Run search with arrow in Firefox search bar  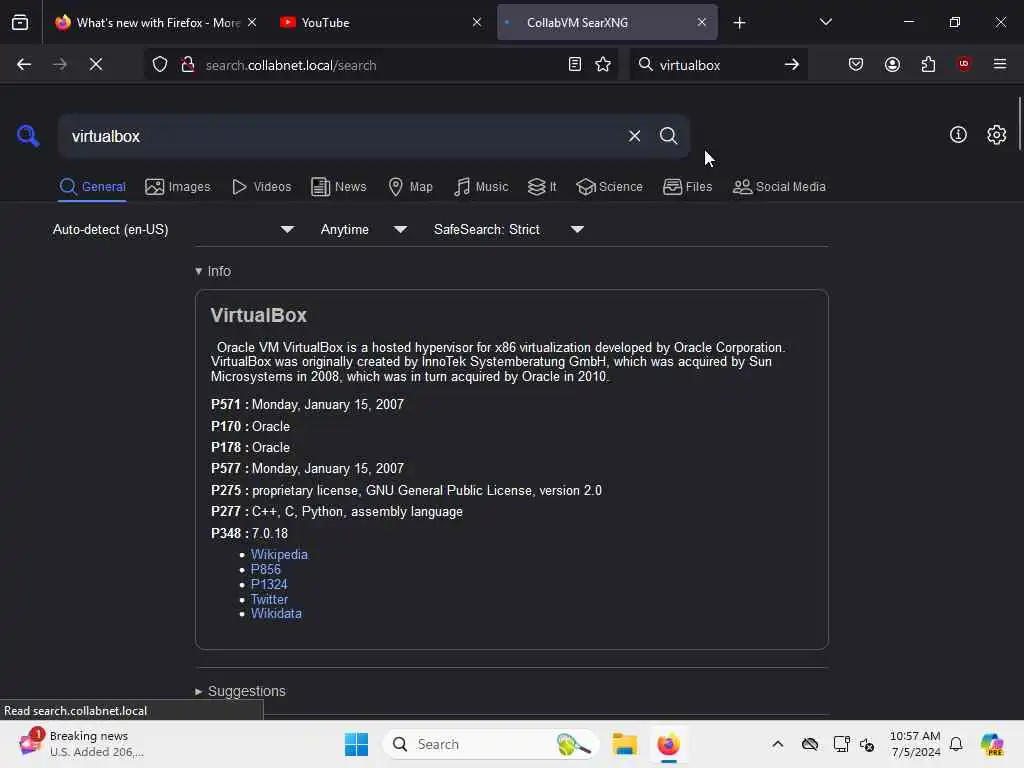792,65
